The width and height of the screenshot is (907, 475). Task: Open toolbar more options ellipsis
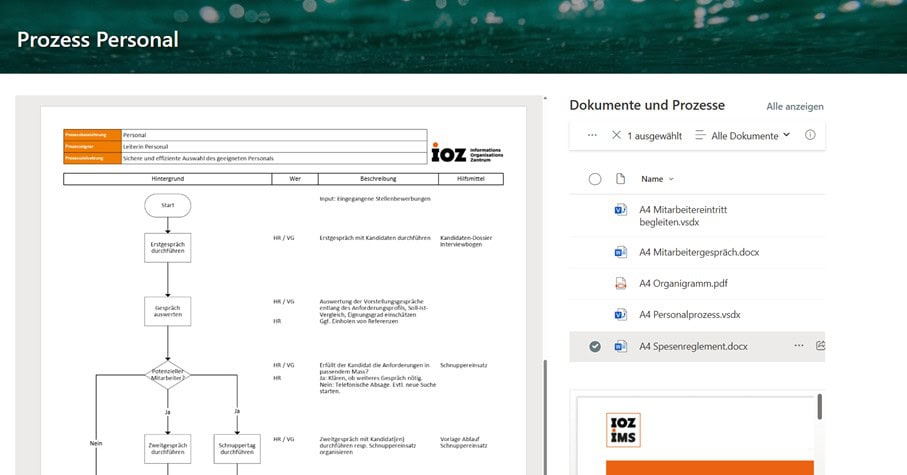coord(592,135)
